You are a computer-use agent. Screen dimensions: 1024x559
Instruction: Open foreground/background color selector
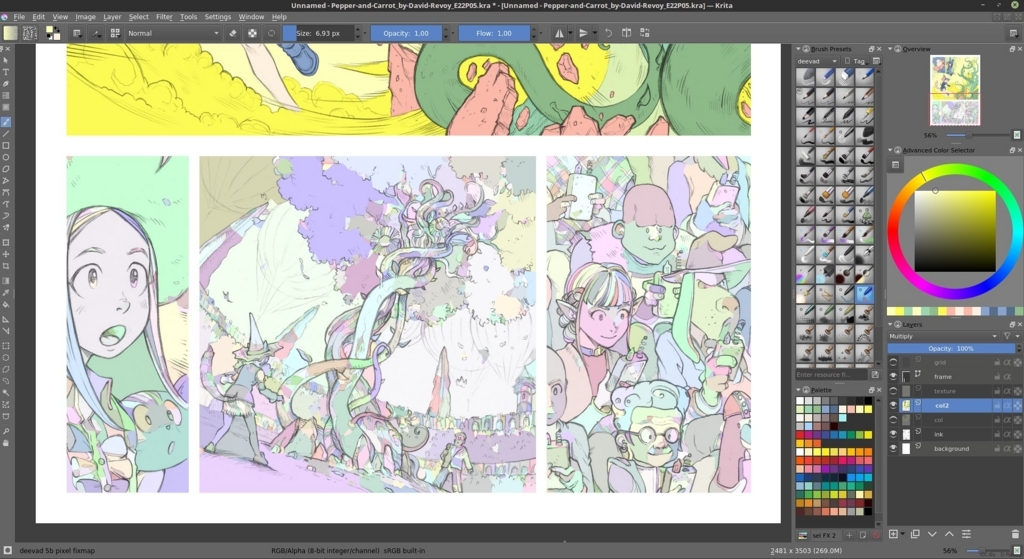point(53,33)
